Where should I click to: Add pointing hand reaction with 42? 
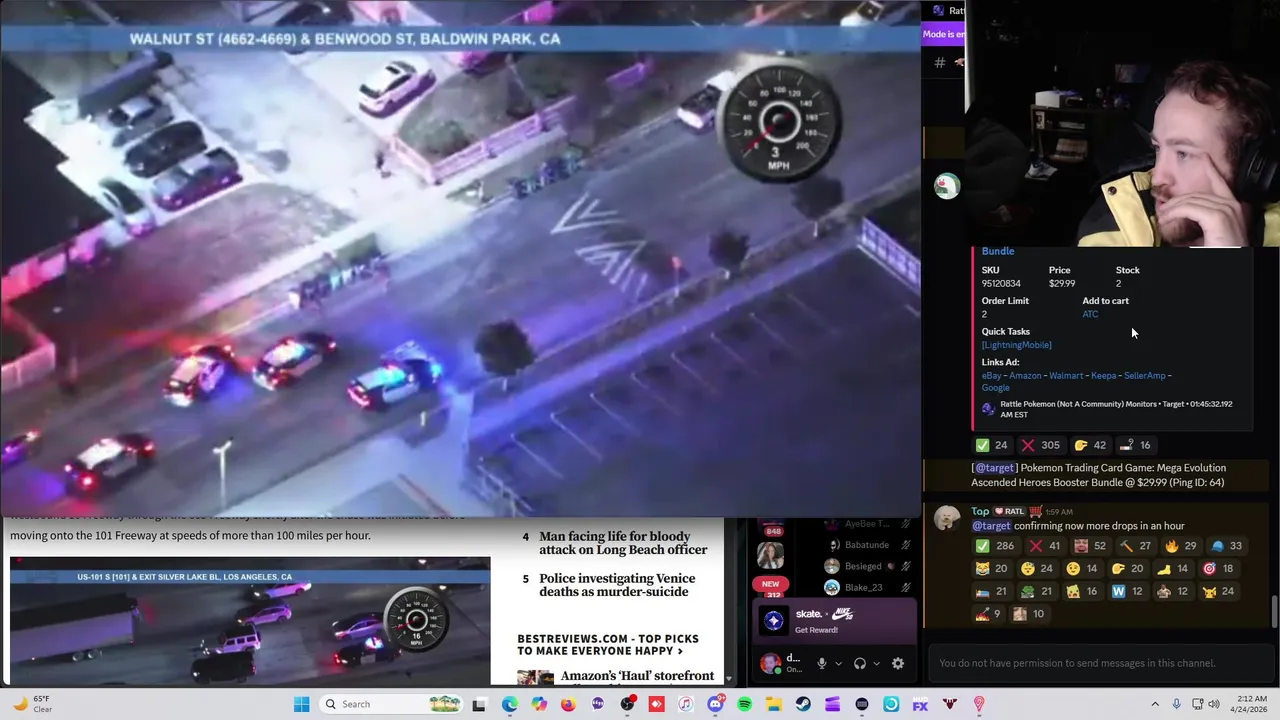pyautogui.click(x=1089, y=445)
